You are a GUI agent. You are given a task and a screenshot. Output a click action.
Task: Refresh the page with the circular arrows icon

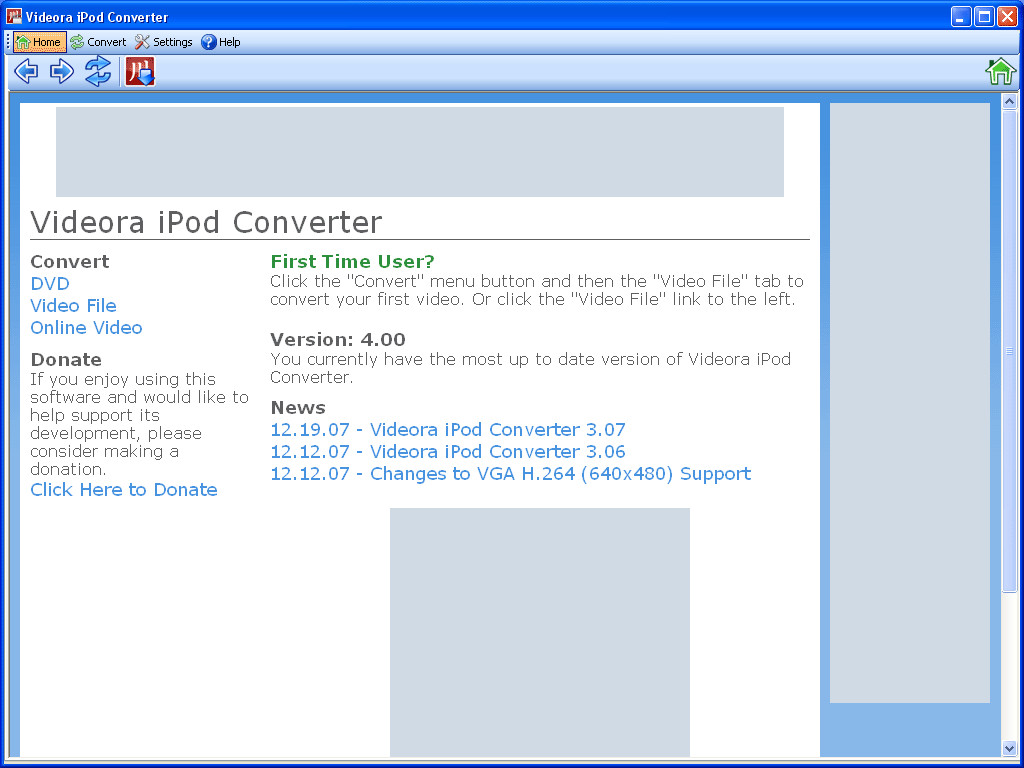pyautogui.click(x=98, y=71)
